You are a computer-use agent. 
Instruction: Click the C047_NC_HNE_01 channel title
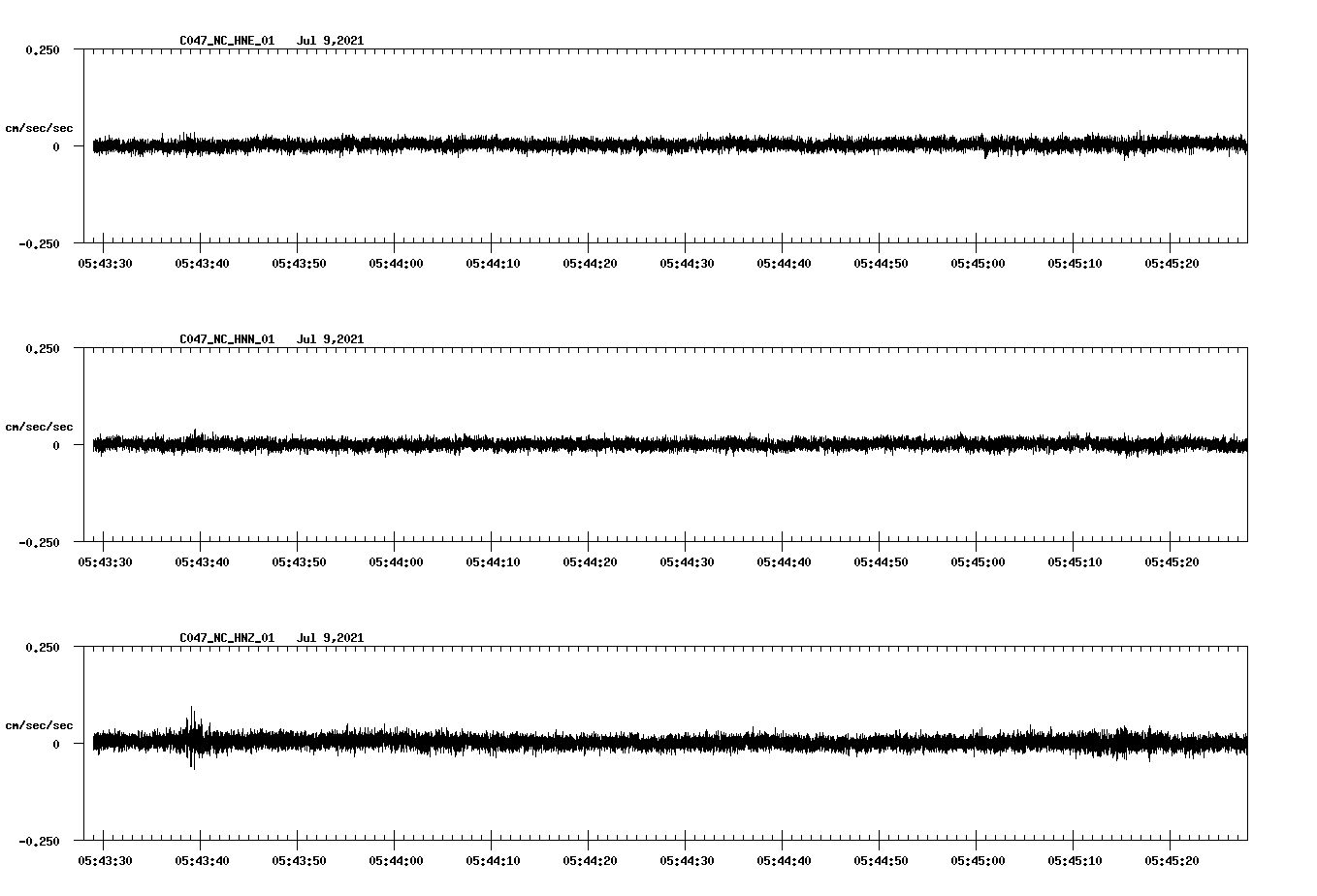point(227,41)
